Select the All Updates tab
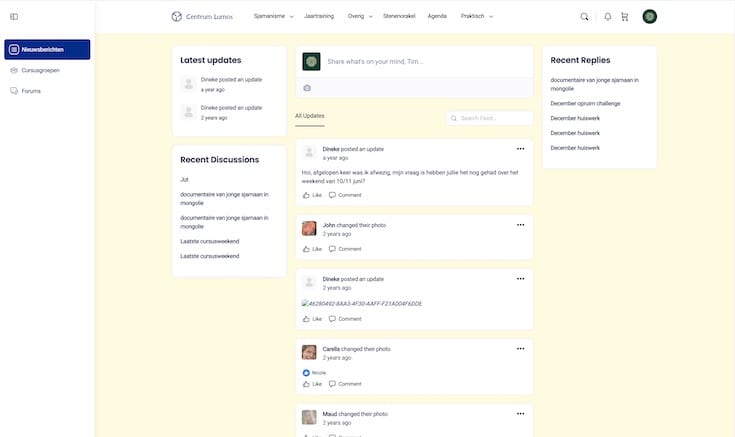The height and width of the screenshot is (437, 735). [x=310, y=116]
